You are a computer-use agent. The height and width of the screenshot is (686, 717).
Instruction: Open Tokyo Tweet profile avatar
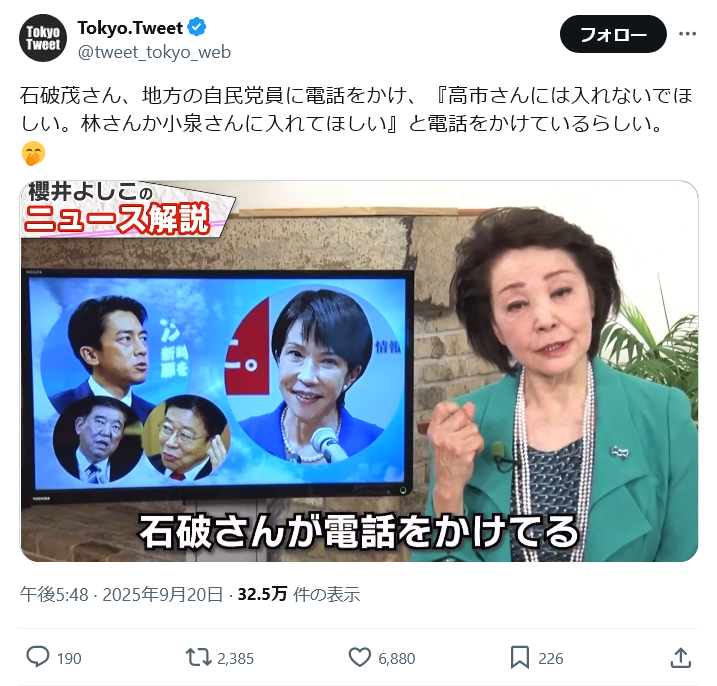43,38
